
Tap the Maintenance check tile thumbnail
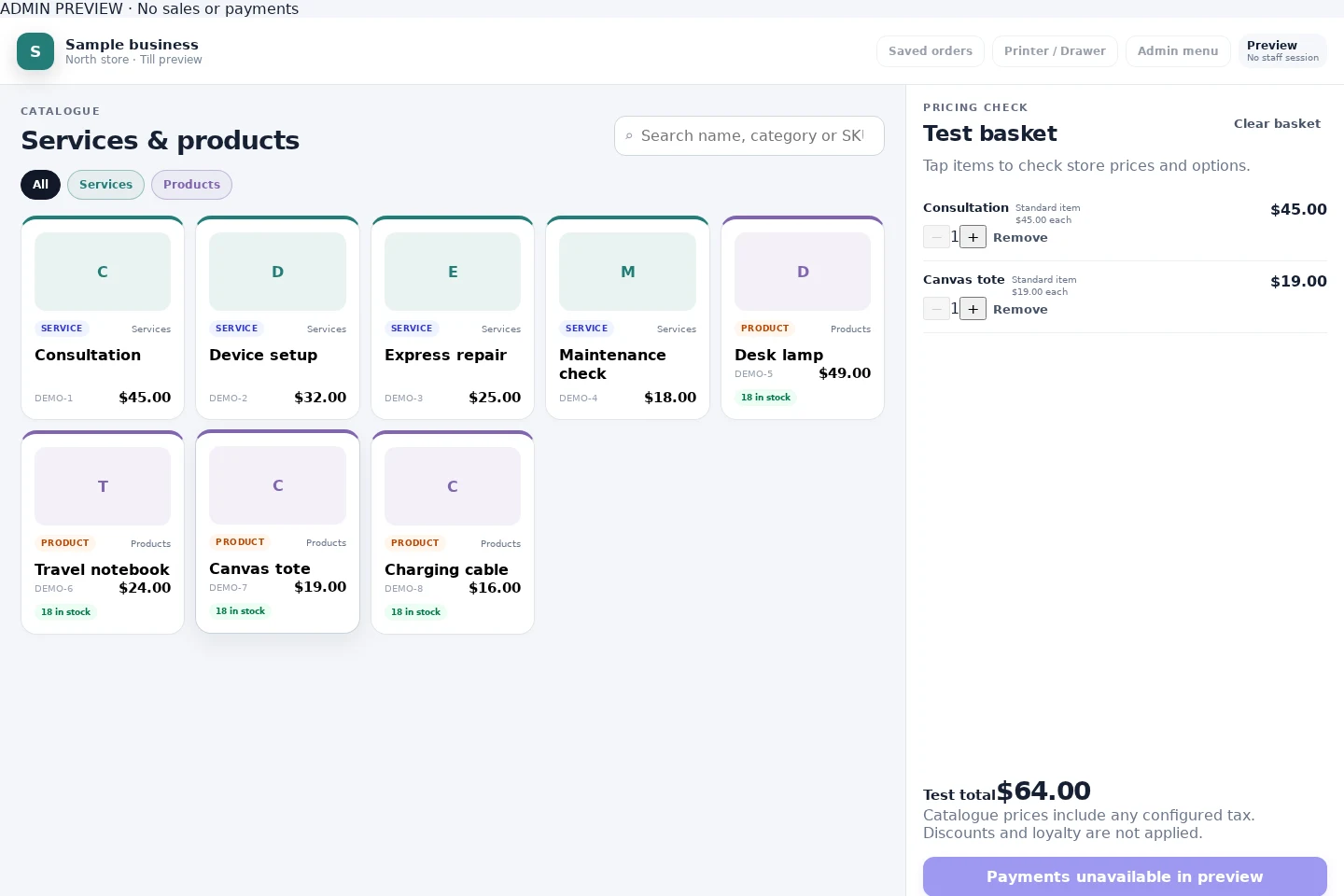pos(627,272)
